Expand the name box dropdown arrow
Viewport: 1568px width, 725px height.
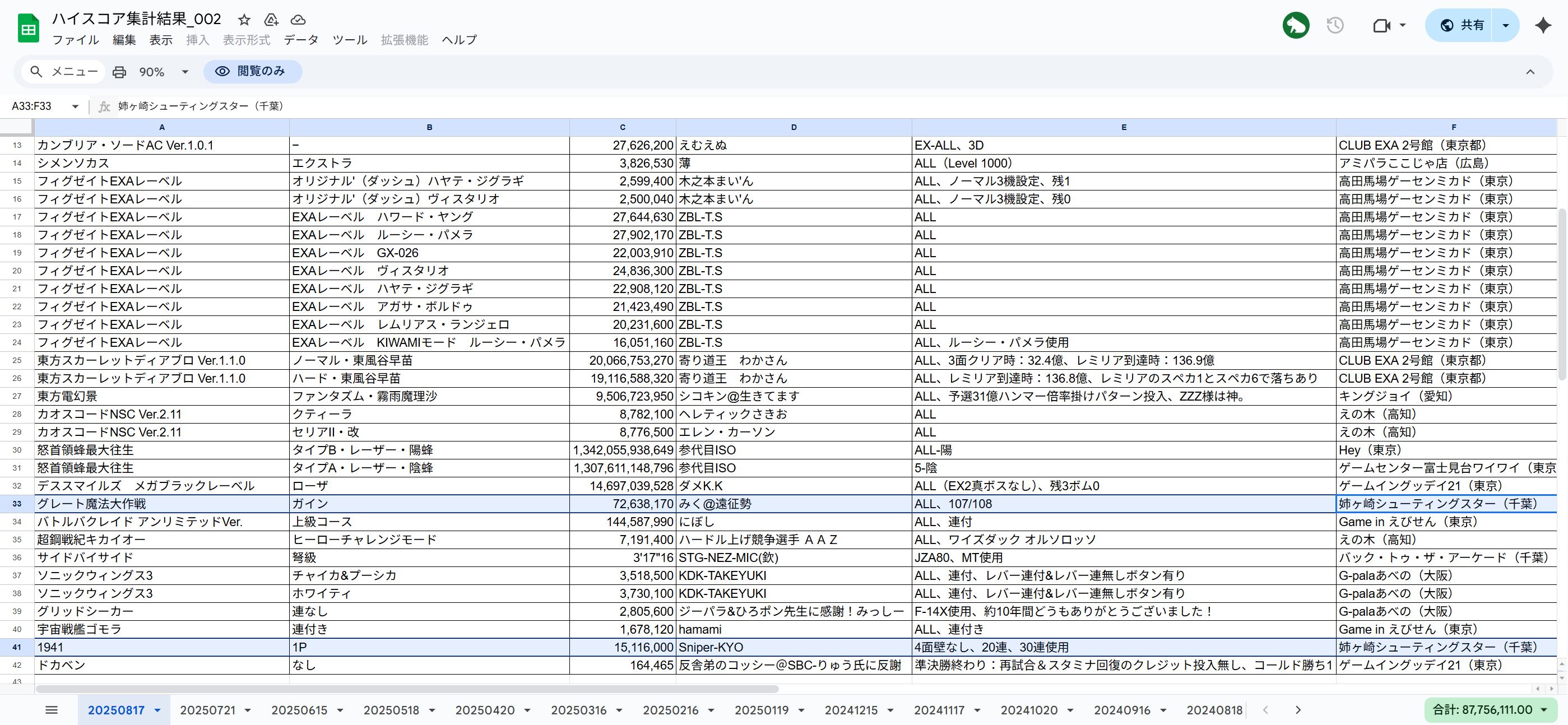(x=75, y=106)
